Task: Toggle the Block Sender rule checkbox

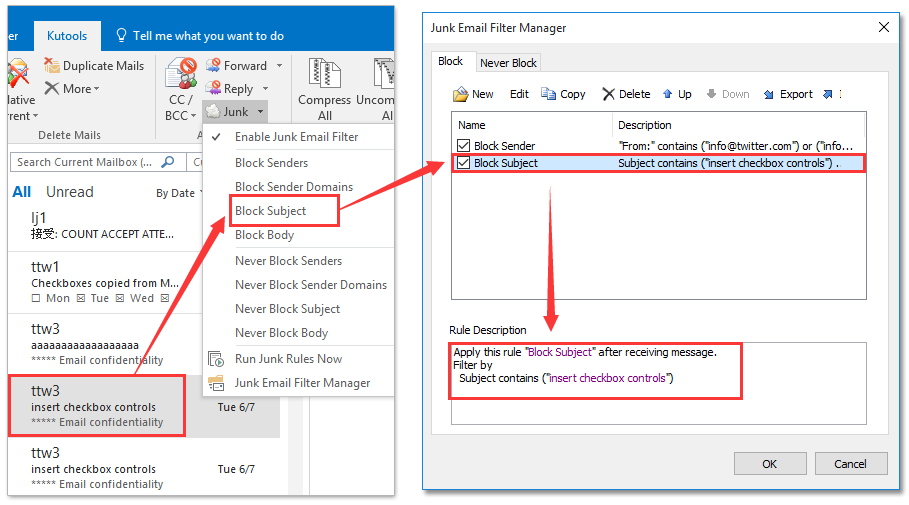Action: coord(463,146)
